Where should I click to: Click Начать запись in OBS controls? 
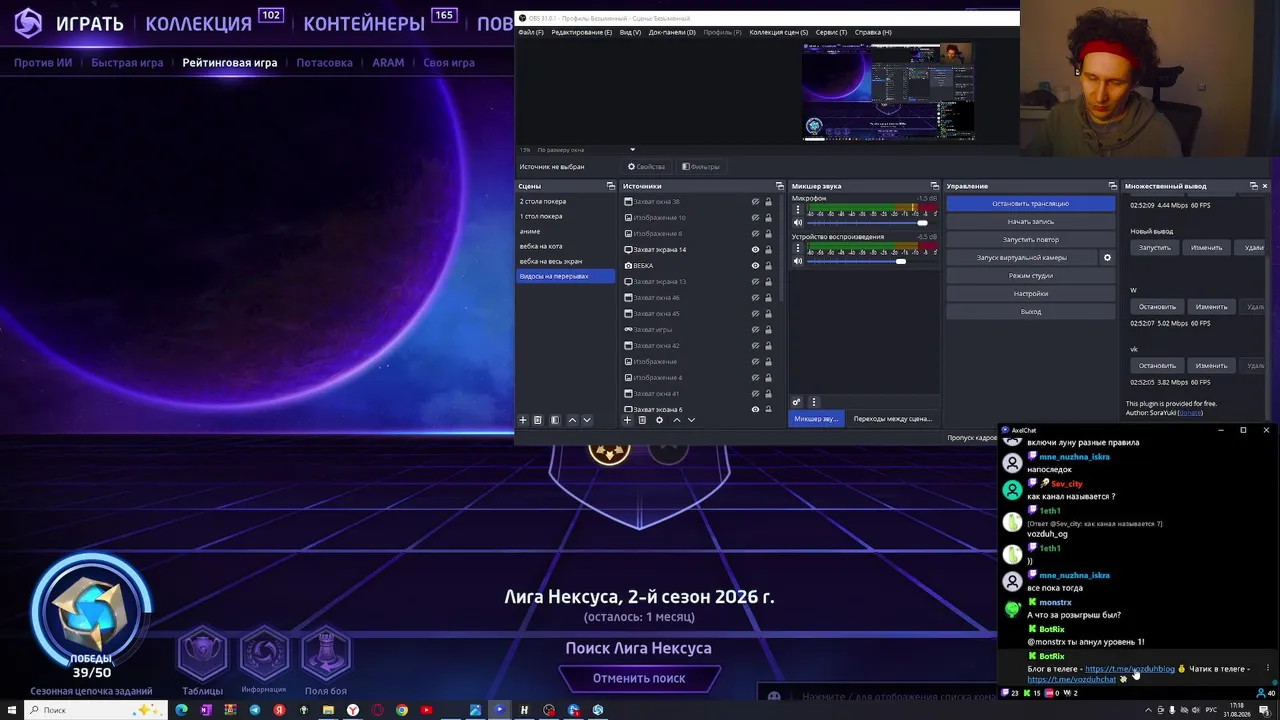1031,222
